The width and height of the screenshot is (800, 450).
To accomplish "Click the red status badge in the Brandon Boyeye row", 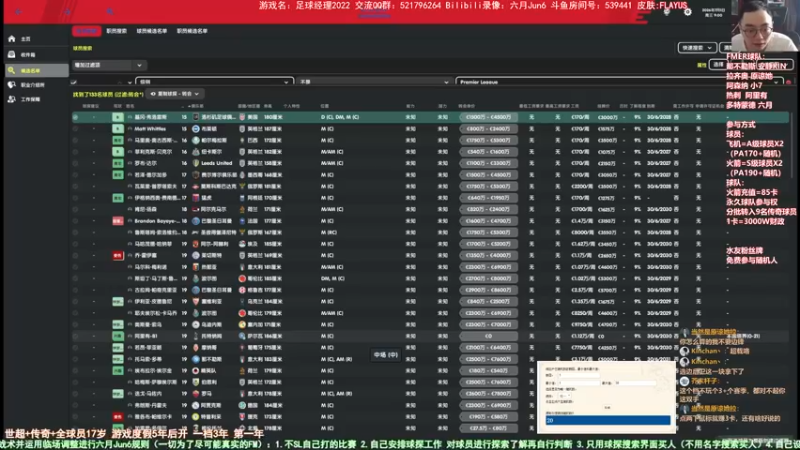I will pyautogui.click(x=118, y=221).
